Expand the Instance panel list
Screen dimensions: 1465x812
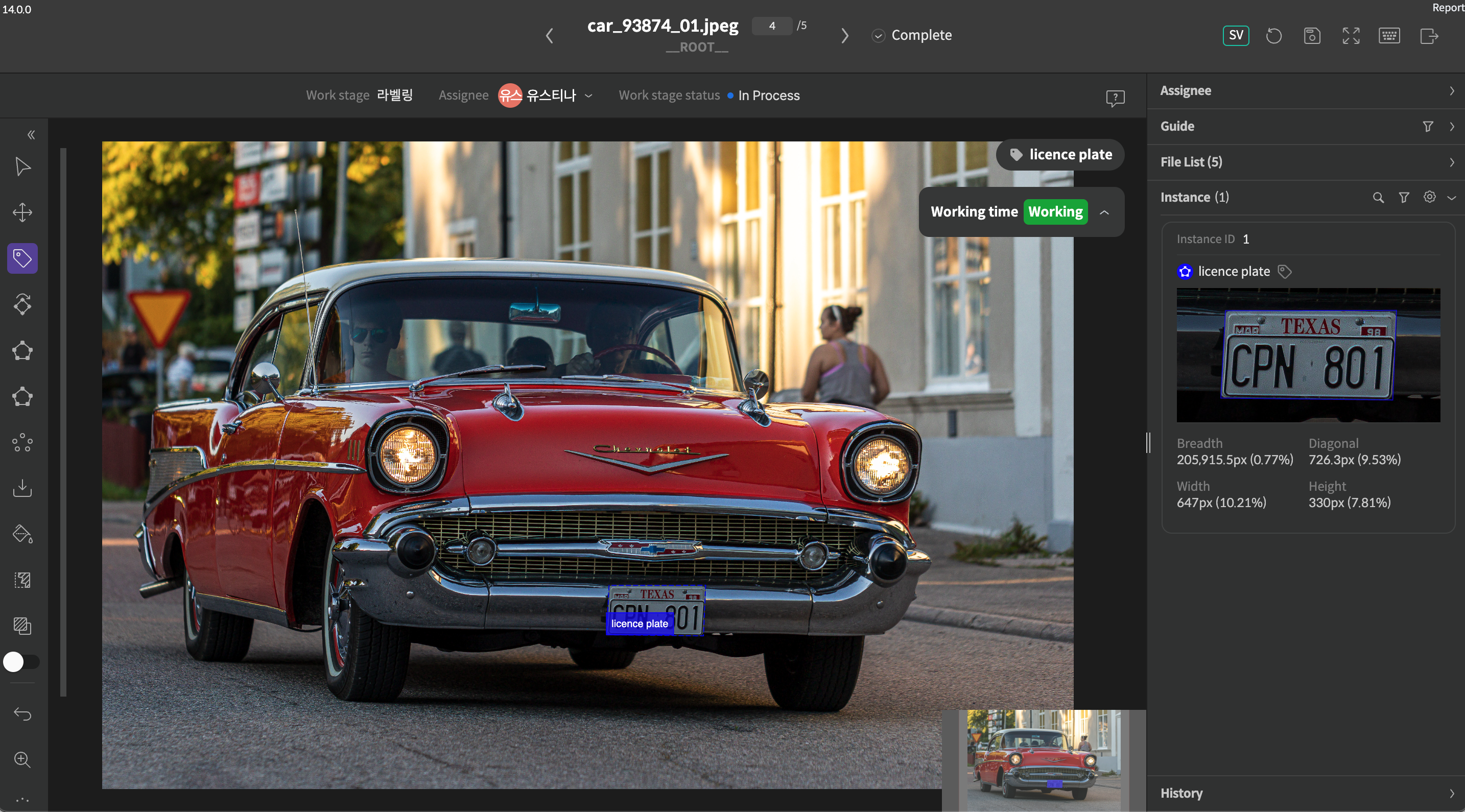click(x=1454, y=197)
